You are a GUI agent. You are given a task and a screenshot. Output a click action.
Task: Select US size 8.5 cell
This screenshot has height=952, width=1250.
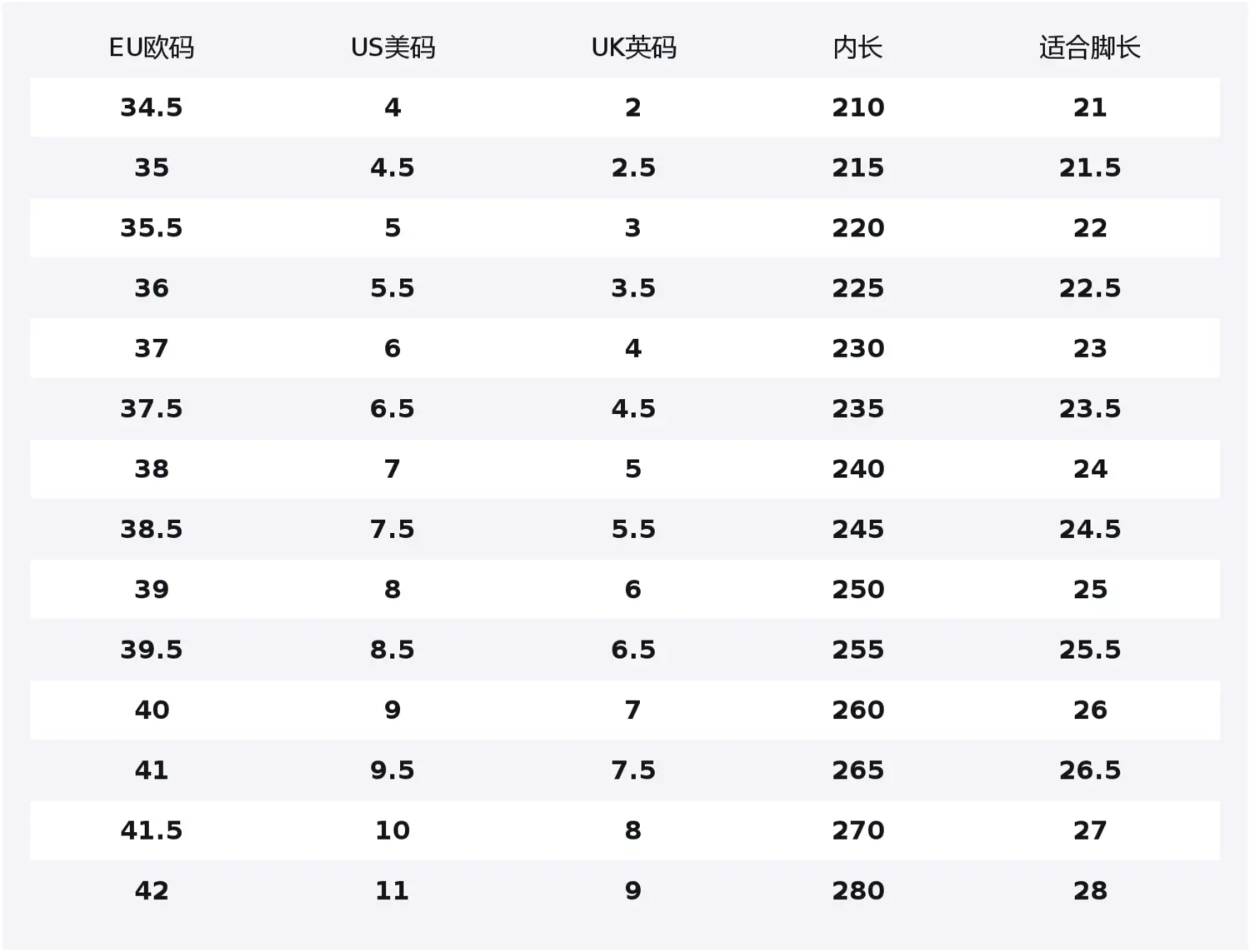[x=392, y=650]
